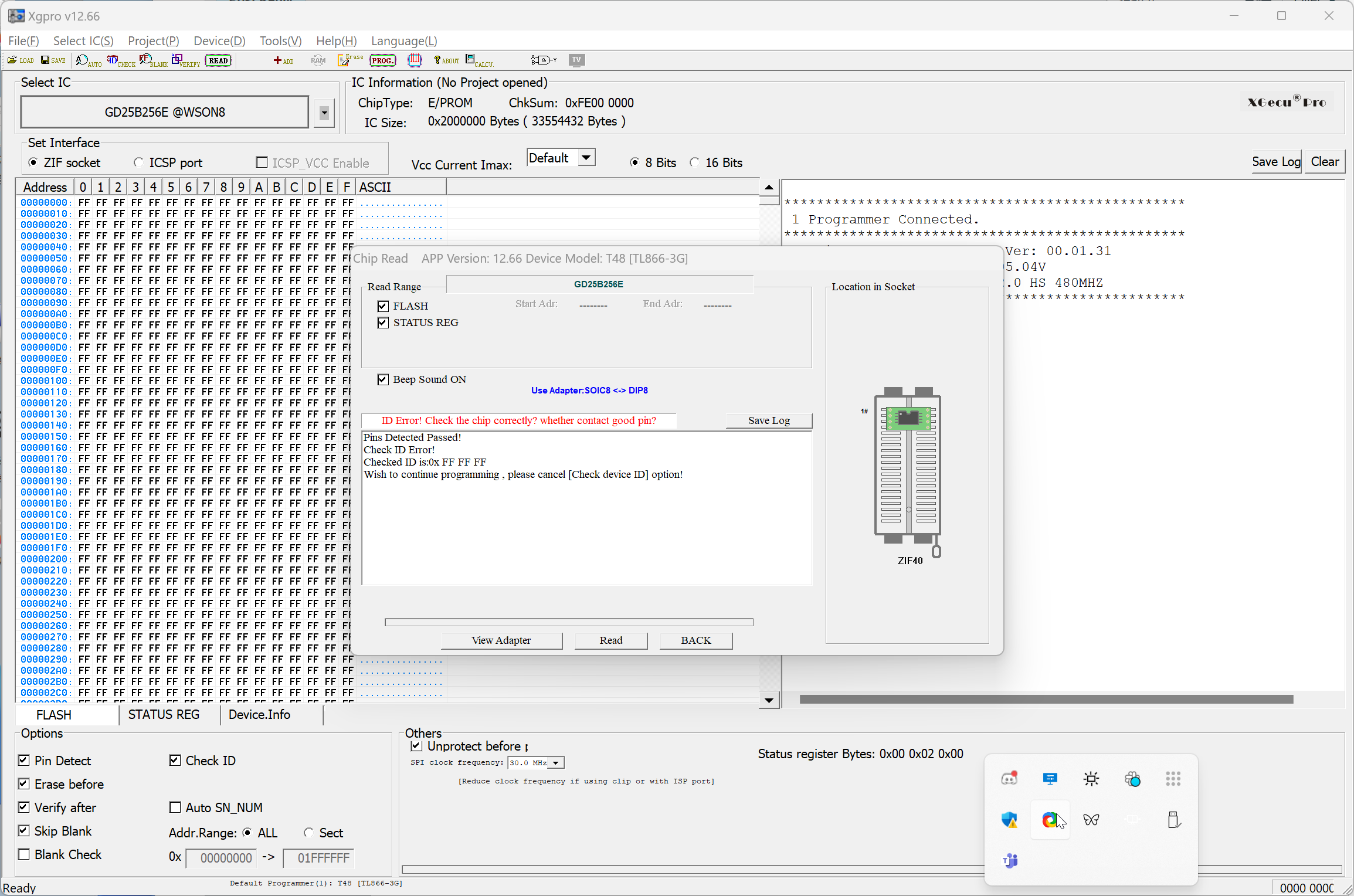The image size is (1354, 896).
Task: Click the PROG. program toolbar icon
Action: [x=382, y=60]
